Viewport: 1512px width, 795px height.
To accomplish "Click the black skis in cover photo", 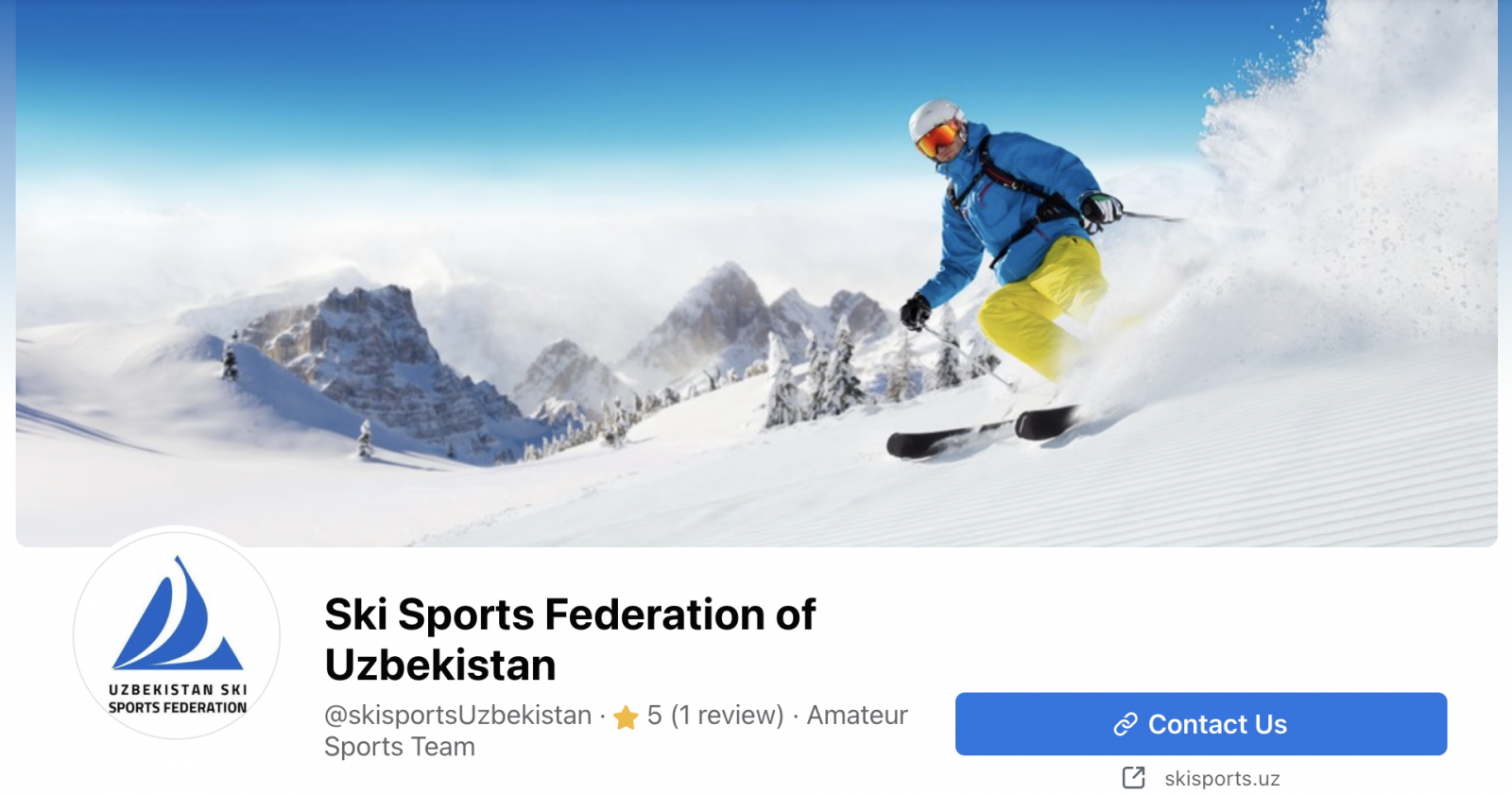I will tap(983, 432).
